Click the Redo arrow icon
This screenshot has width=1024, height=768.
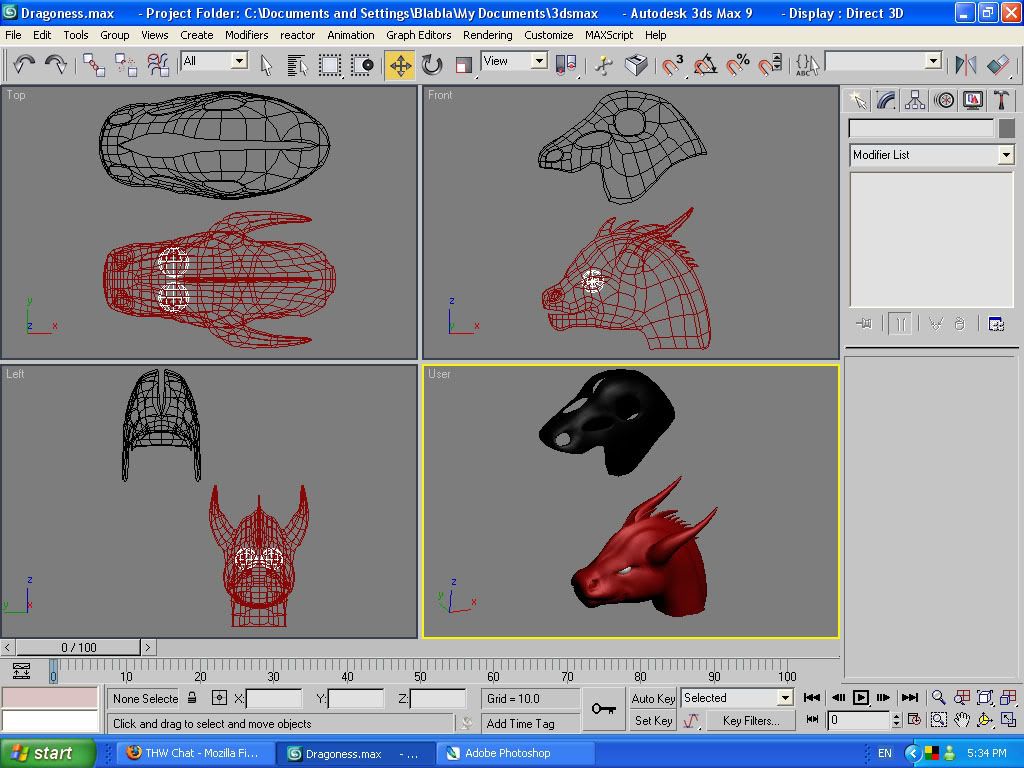click(x=56, y=64)
